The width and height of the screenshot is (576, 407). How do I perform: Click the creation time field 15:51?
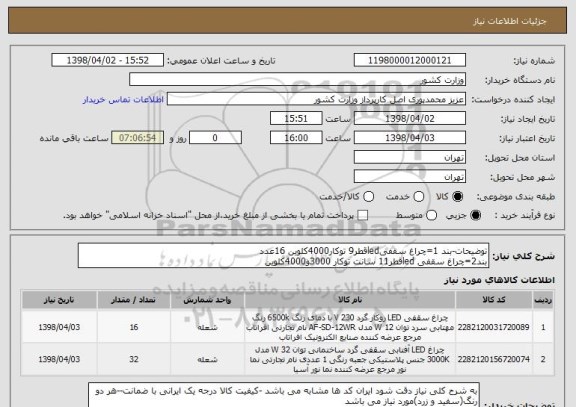coord(296,119)
